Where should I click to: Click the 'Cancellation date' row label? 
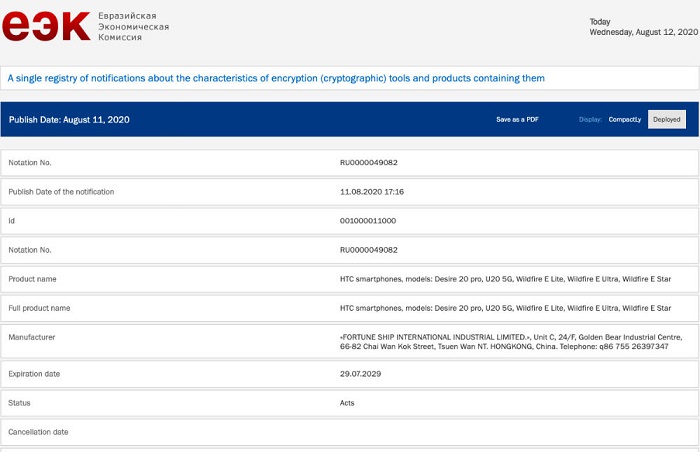pos(38,432)
